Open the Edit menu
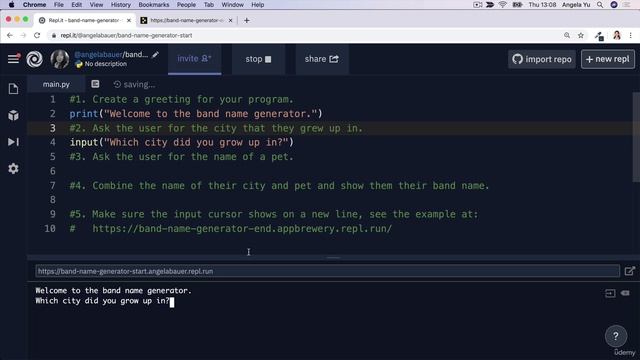The height and width of the screenshot is (360, 640). (76, 5)
